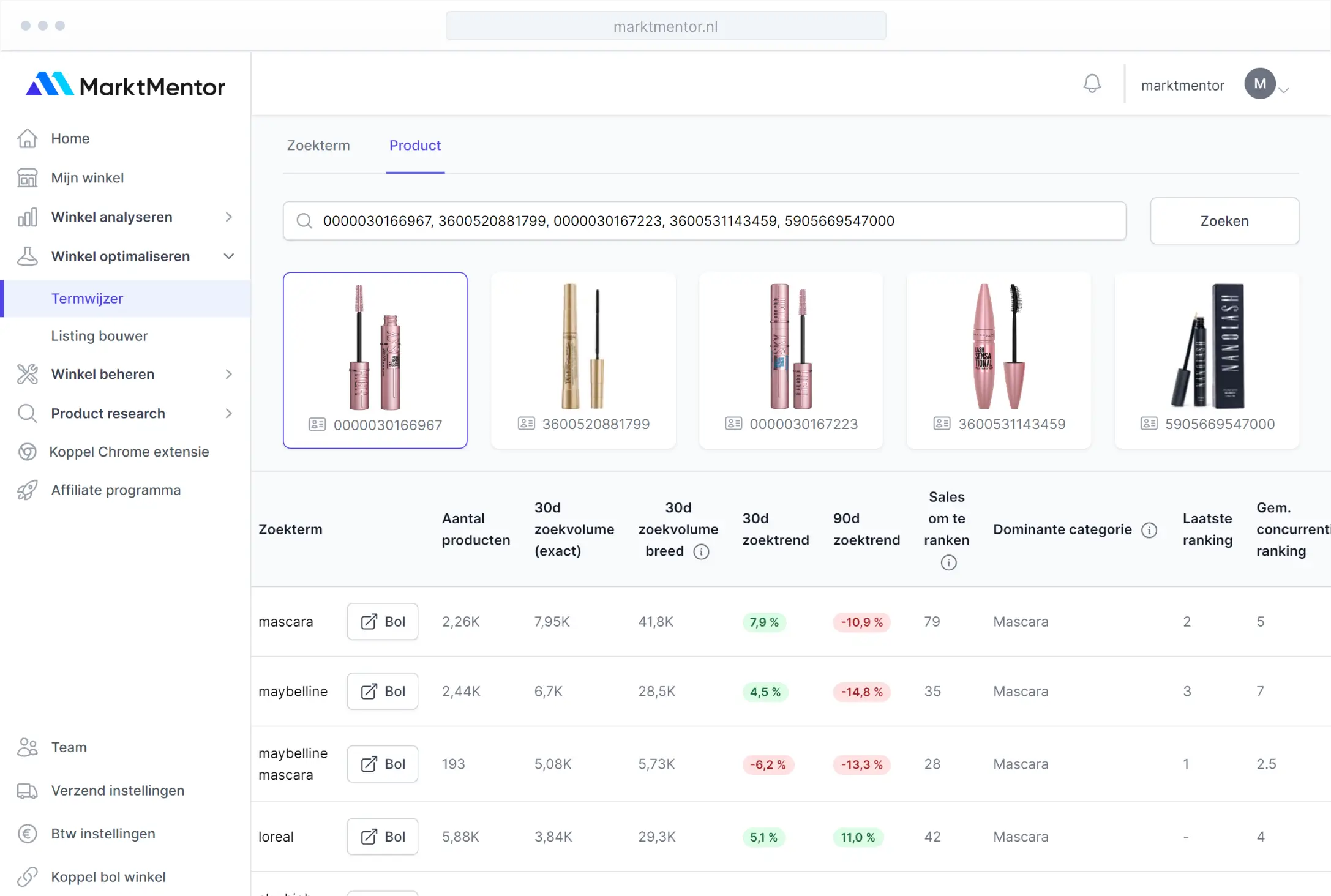Screen dimensions: 1331x896
Task: Open Listing bouwer in sidebar
Action: tap(99, 336)
